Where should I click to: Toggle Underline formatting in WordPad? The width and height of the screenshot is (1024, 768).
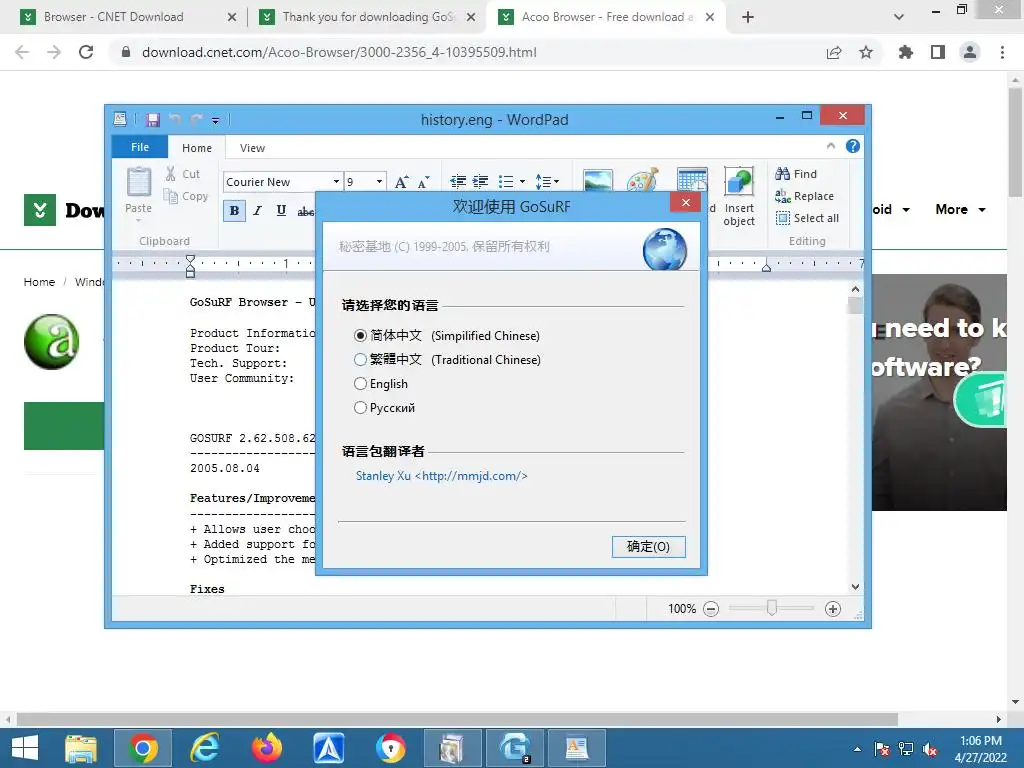[281, 211]
